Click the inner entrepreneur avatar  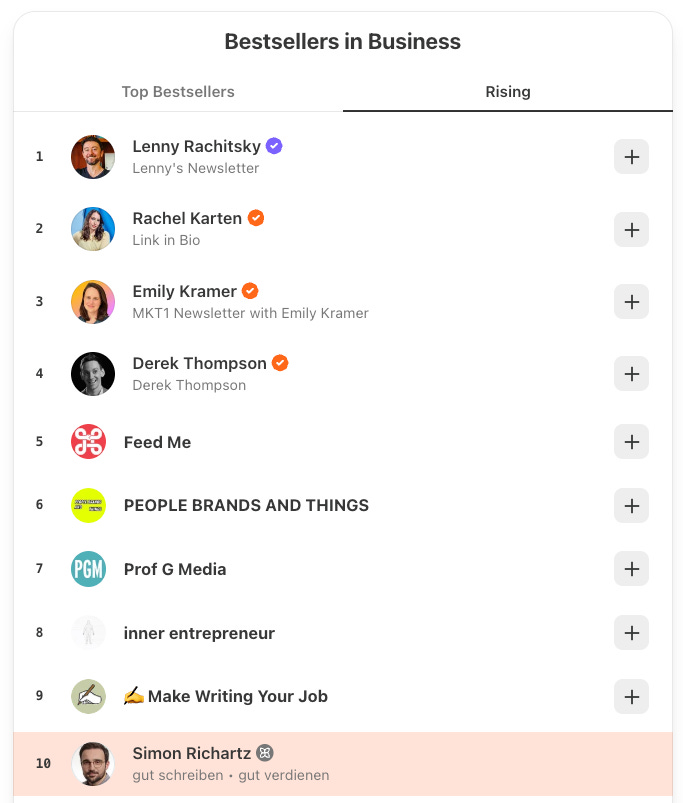tap(88, 633)
